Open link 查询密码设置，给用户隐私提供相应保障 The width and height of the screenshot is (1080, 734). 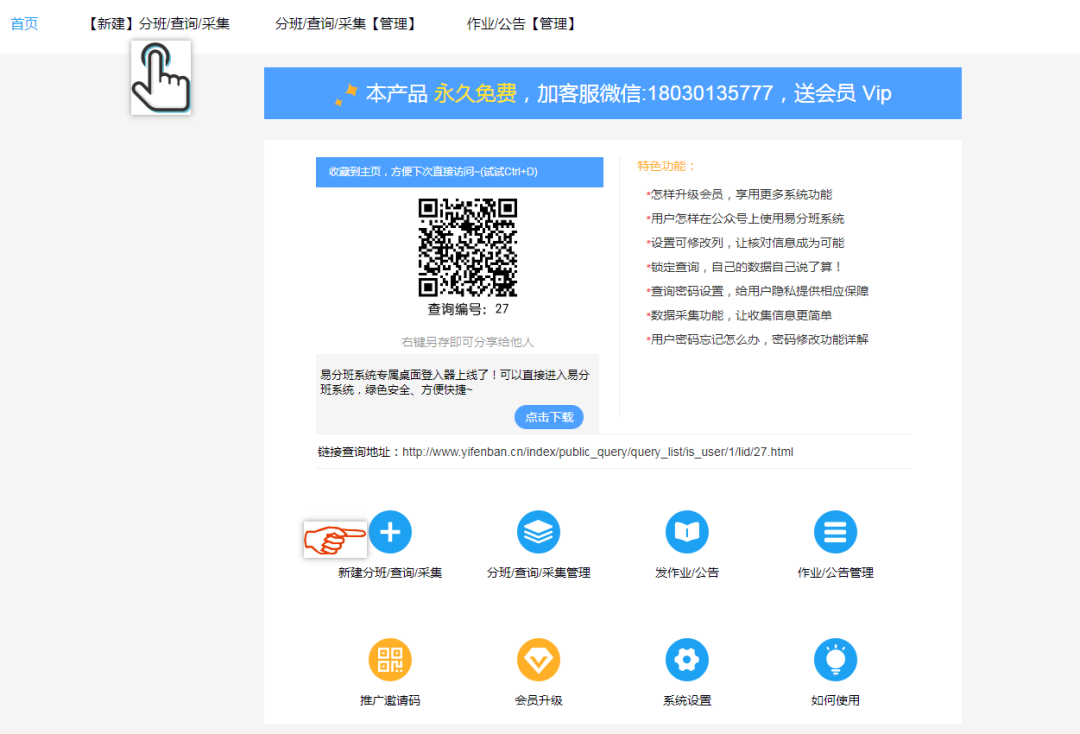759,291
